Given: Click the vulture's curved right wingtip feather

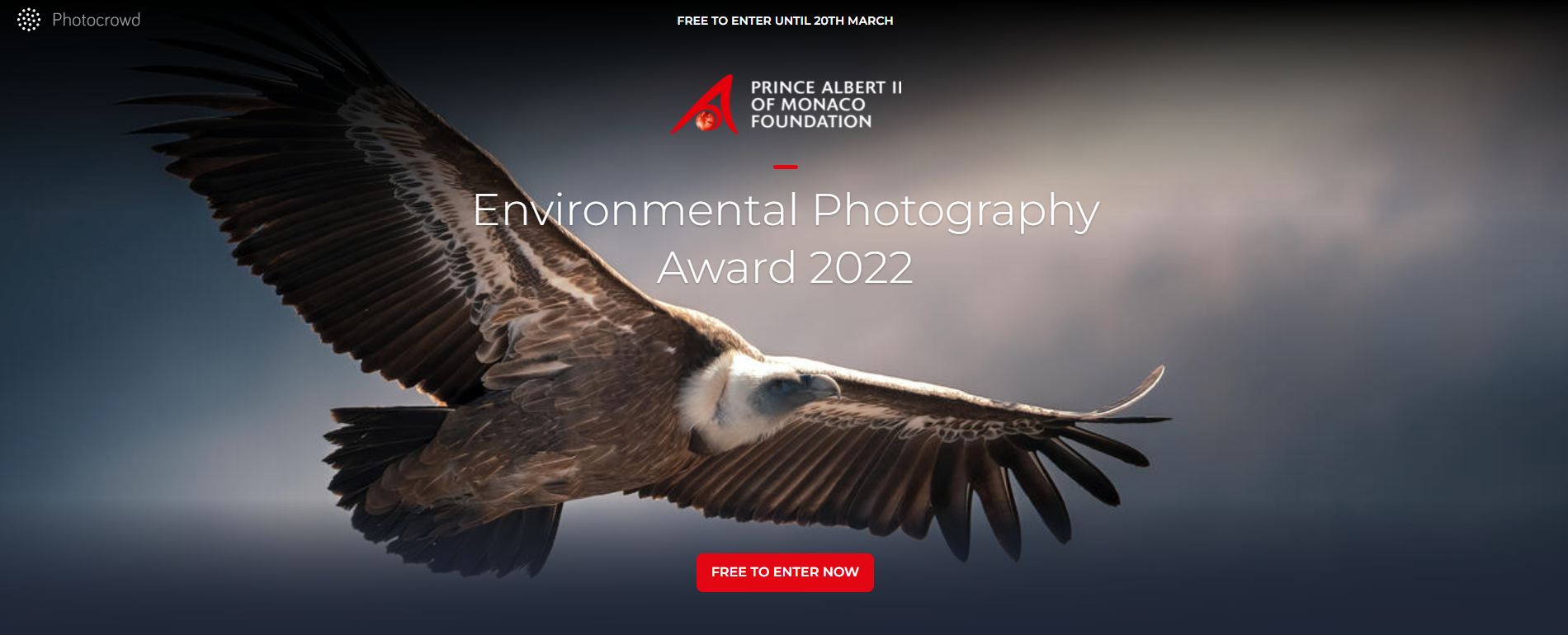Looking at the screenshot, I should coord(1135,392).
